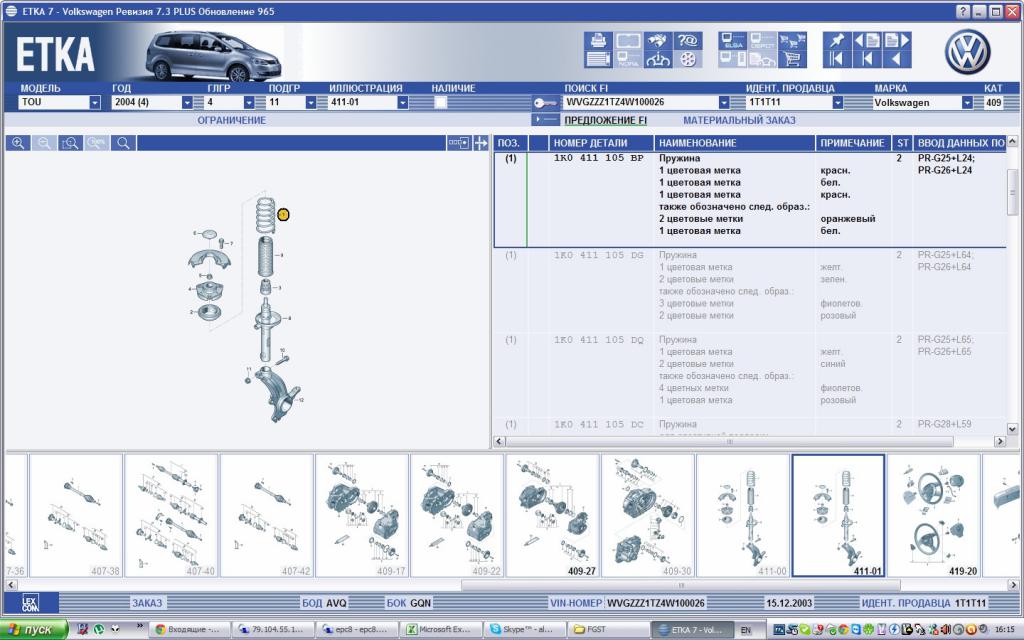The height and width of the screenshot is (640, 1024).
Task: Click callout number 1 on the spring
Action: [x=283, y=214]
